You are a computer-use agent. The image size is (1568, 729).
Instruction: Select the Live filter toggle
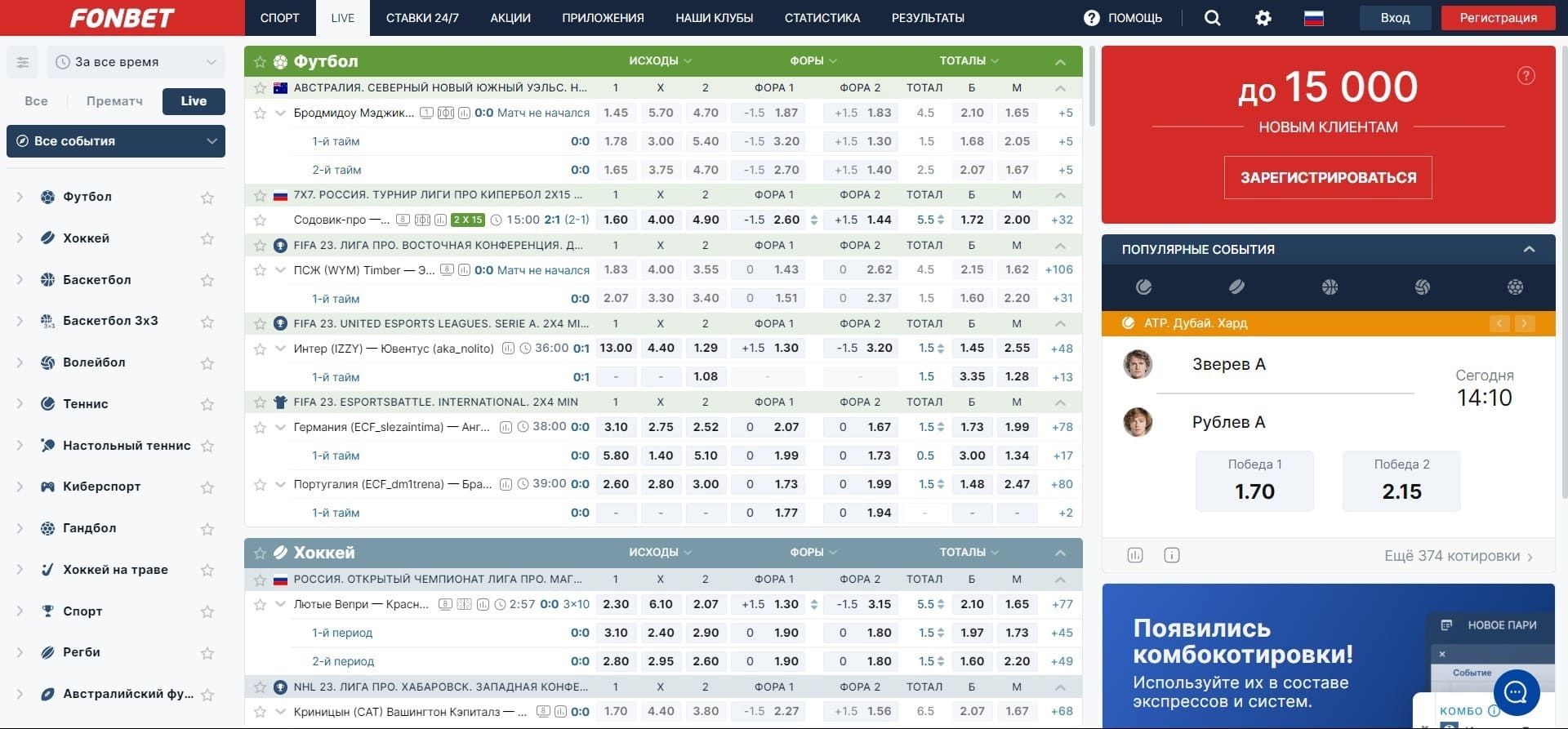tap(194, 101)
